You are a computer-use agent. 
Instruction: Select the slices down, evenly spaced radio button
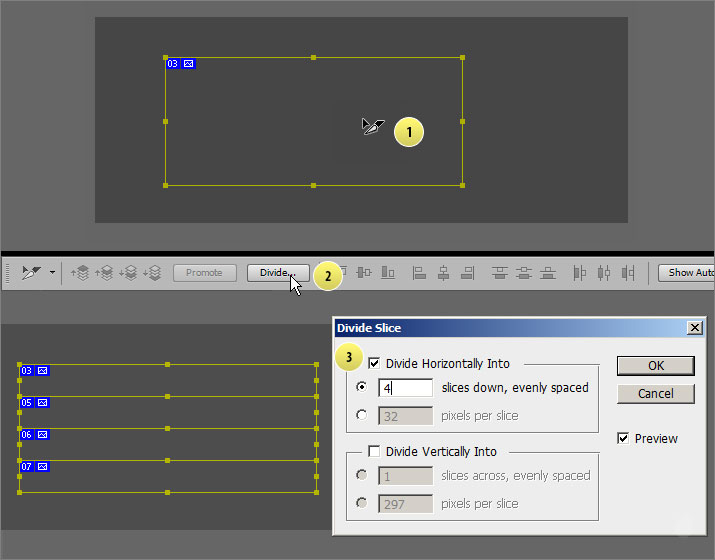click(361, 387)
